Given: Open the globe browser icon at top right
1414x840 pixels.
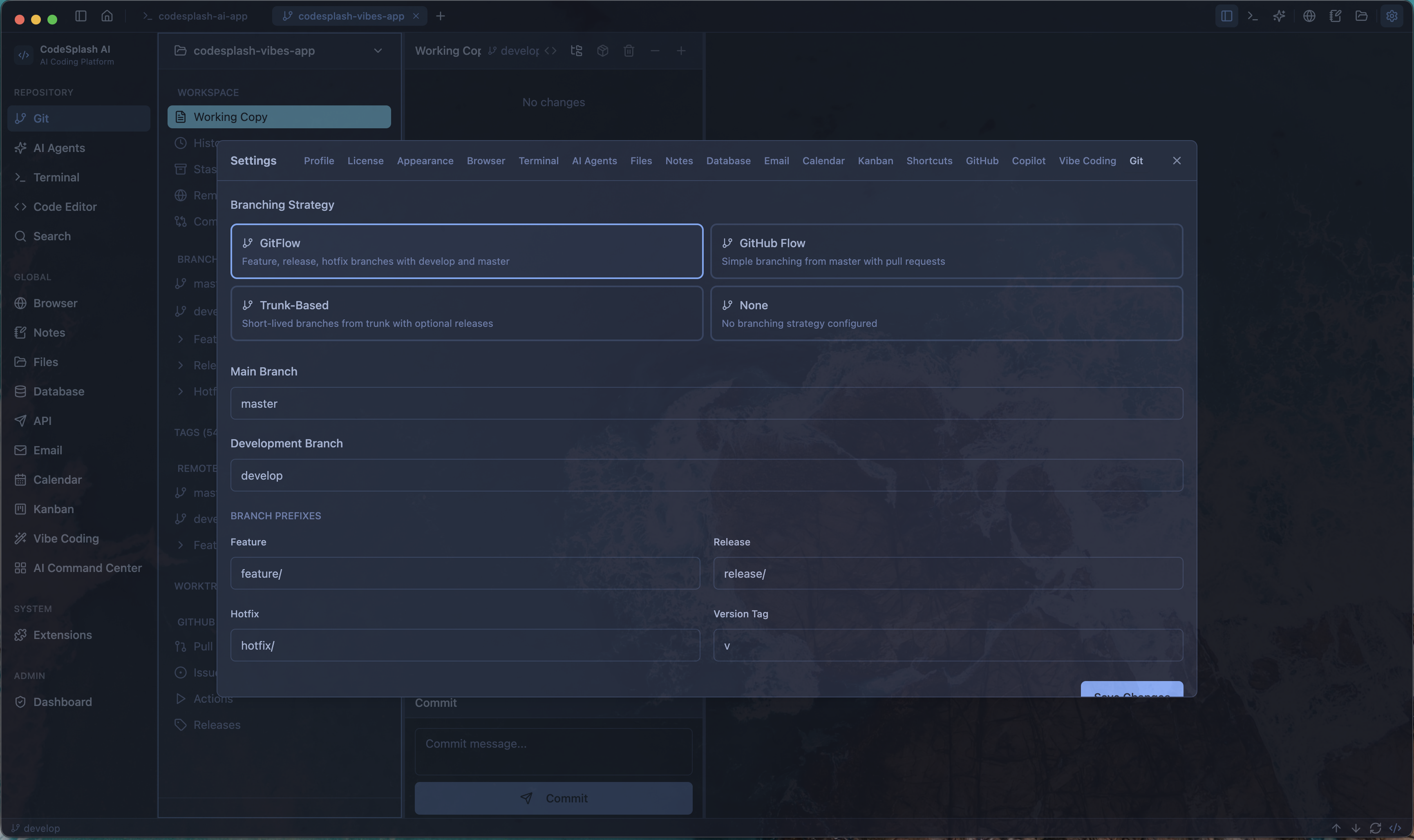Looking at the screenshot, I should 1309,16.
